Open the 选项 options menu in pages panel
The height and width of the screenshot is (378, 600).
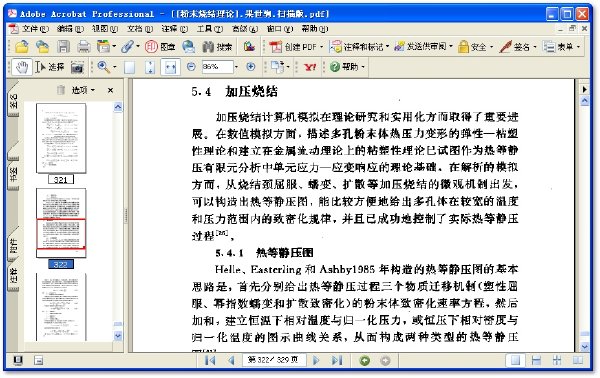[x=83, y=90]
